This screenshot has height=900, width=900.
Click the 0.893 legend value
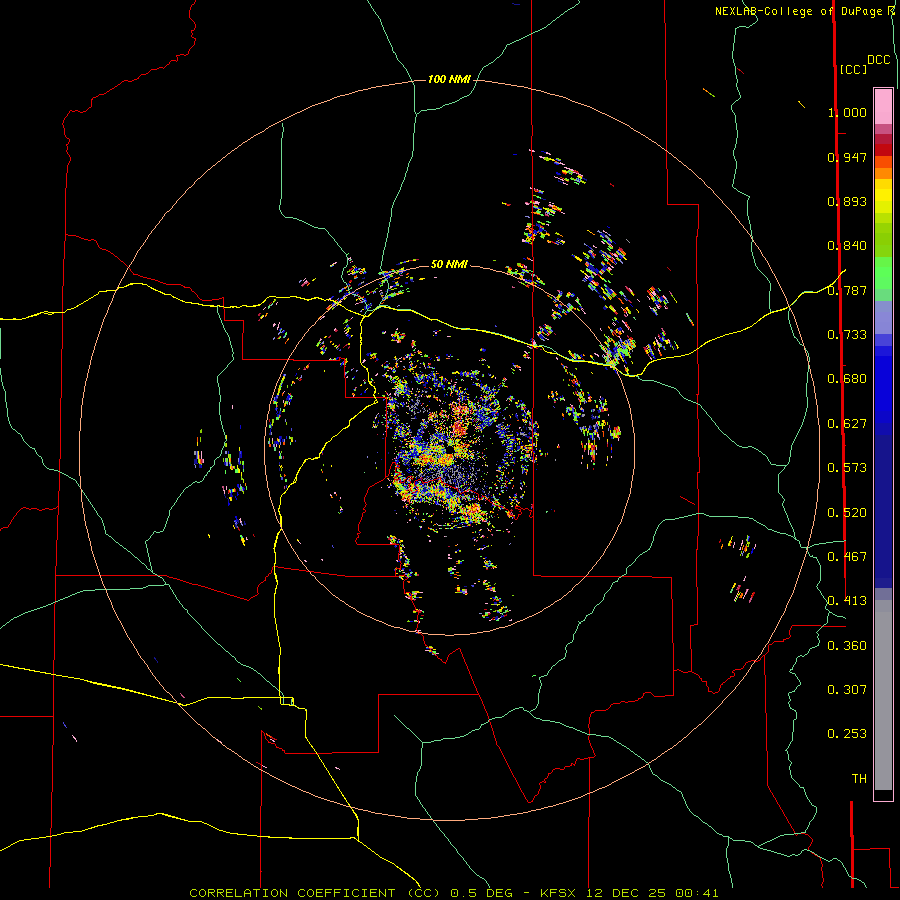click(847, 201)
